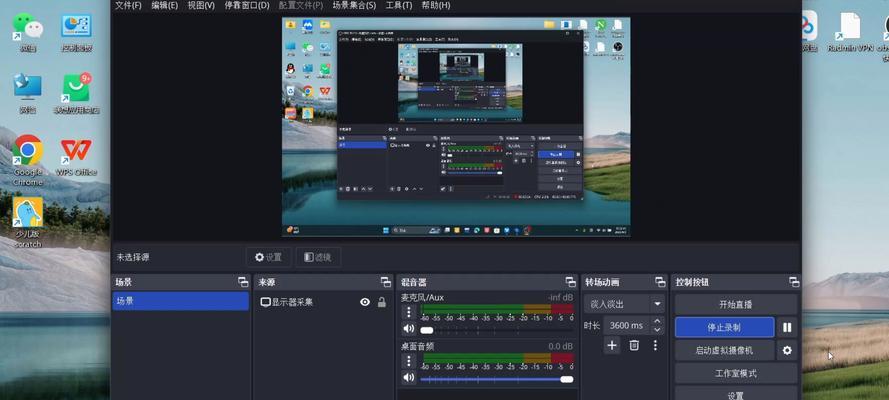Click the -inf dB mic level text

[x=560, y=297]
